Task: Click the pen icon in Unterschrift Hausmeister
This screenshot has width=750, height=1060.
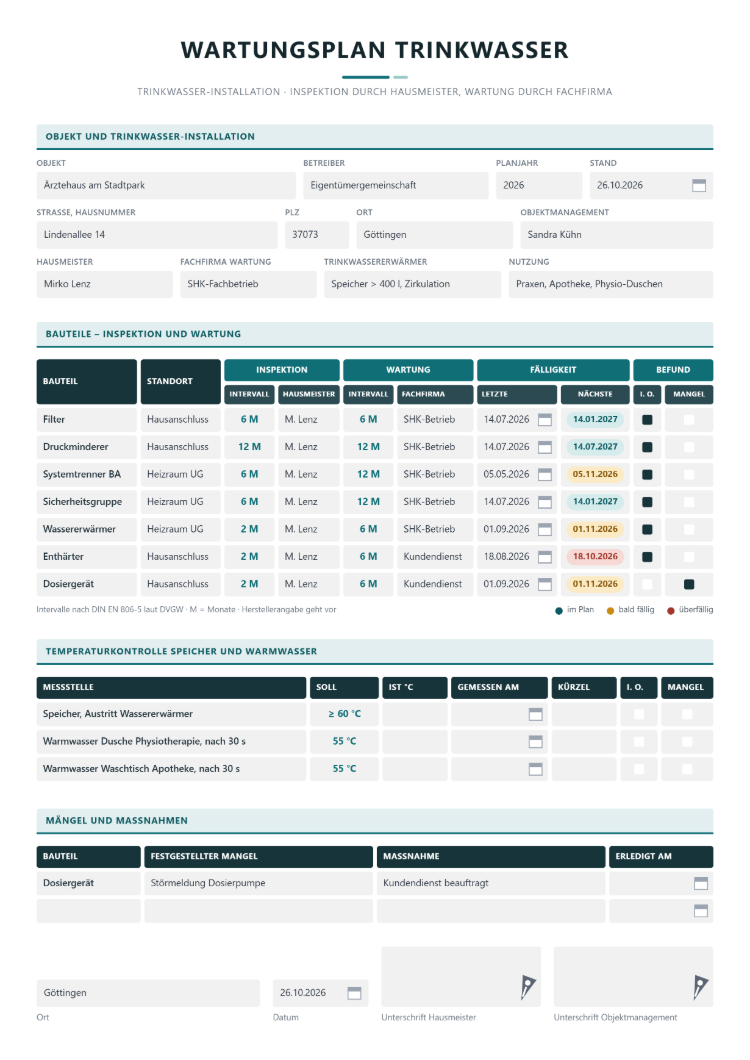Action: (x=528, y=987)
